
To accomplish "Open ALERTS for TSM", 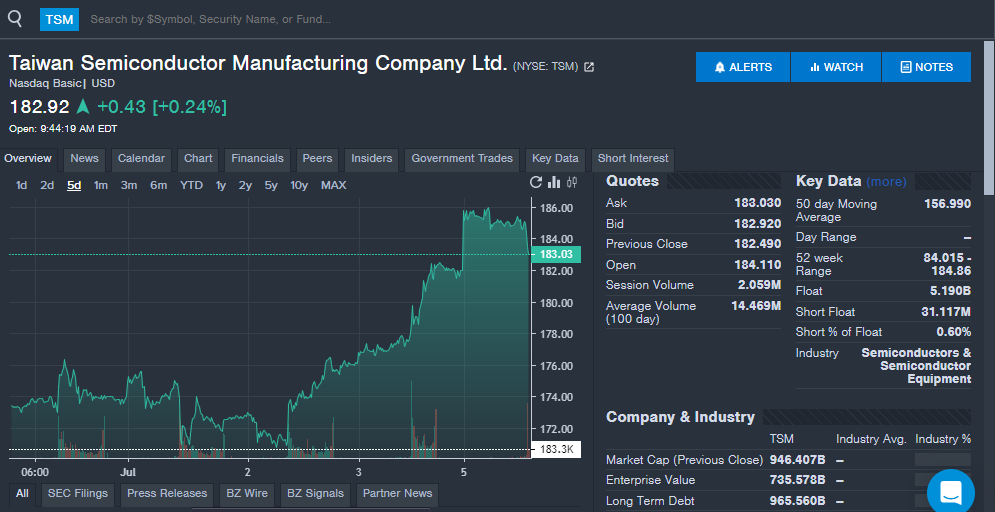I will tap(743, 67).
